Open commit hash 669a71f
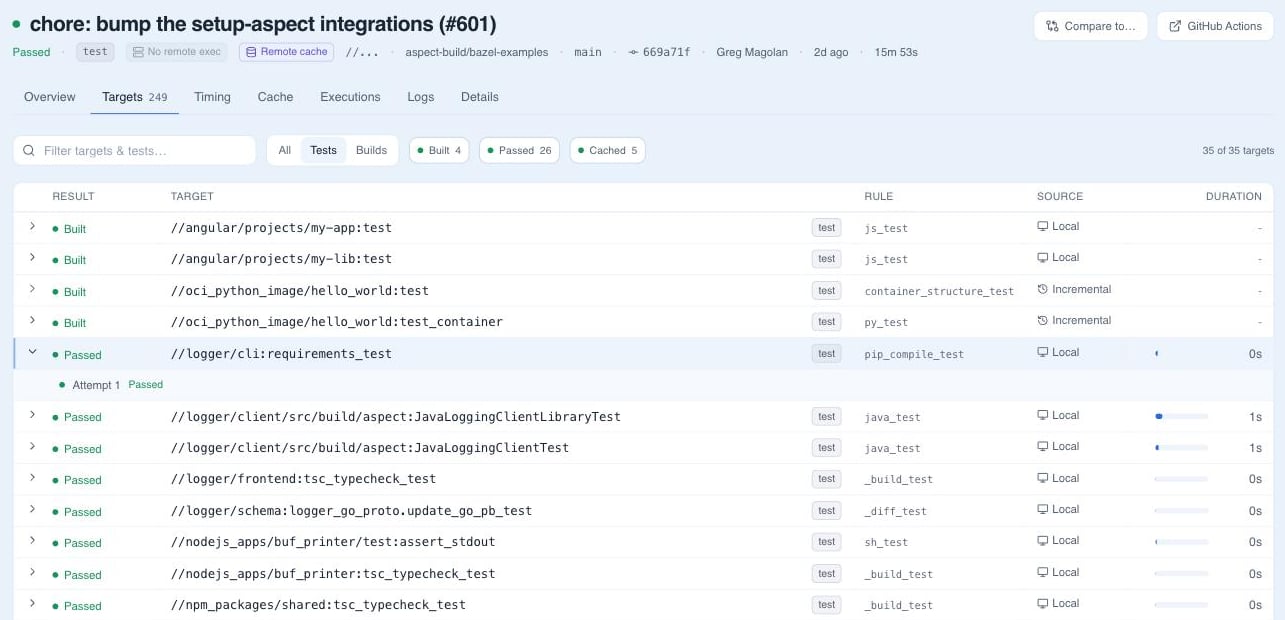This screenshot has width=1285, height=620. (666, 52)
